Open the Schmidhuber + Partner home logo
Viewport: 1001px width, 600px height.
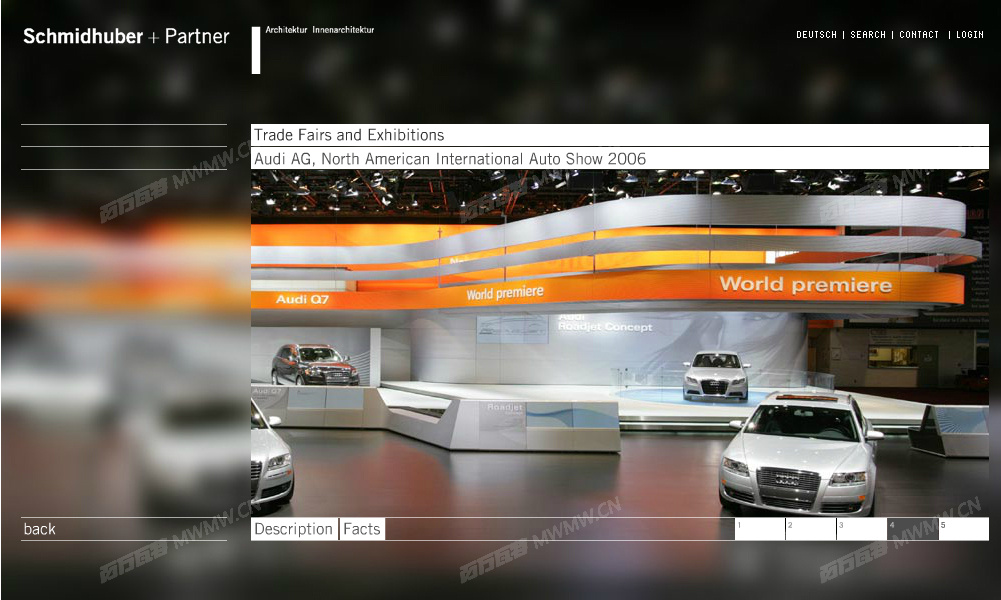click(x=126, y=36)
